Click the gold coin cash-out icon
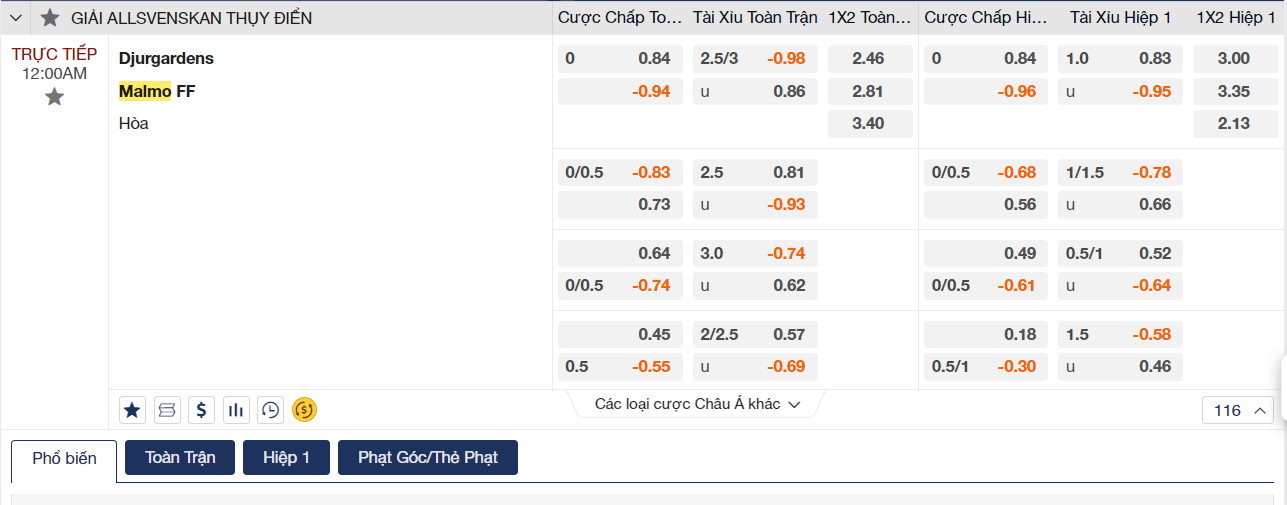The height and width of the screenshot is (505, 1287). 304,409
